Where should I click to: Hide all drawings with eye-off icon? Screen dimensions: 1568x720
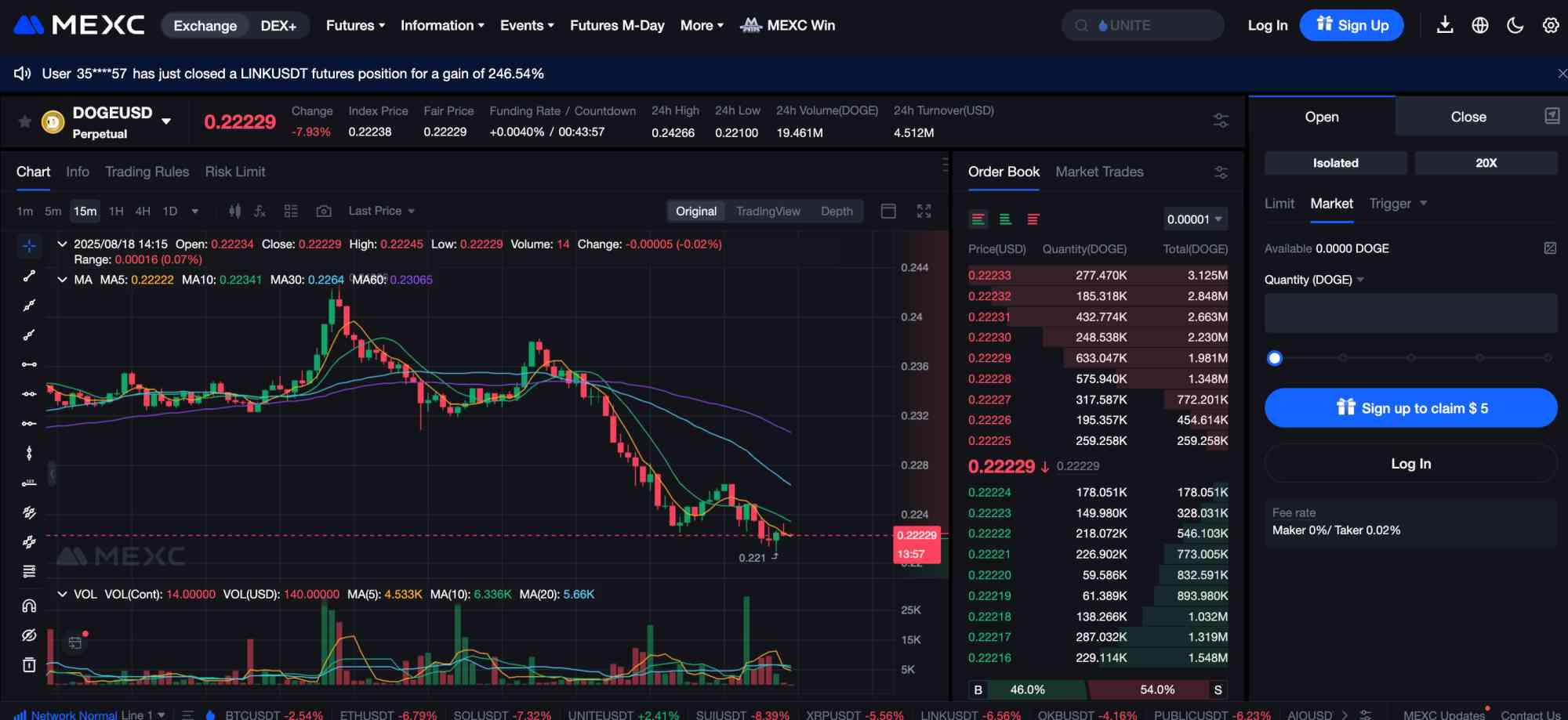tap(29, 635)
